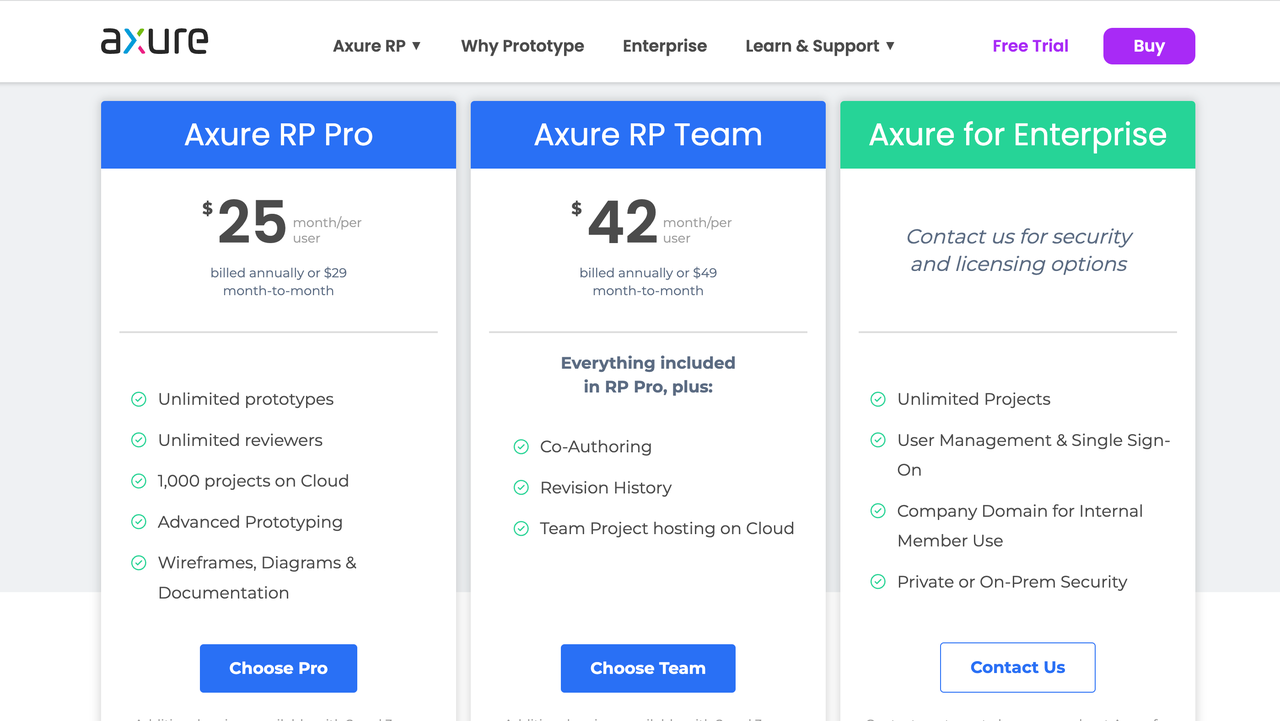
Task: Choose the Pro plan
Action: coord(278,668)
